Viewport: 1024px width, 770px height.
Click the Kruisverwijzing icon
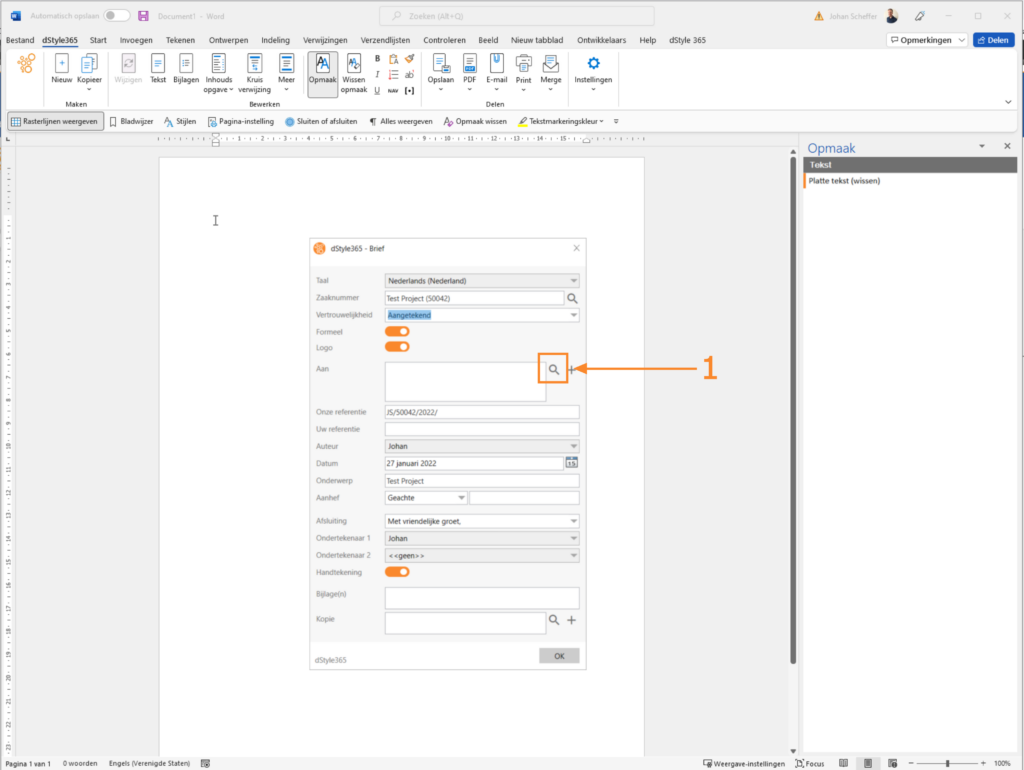click(x=254, y=64)
